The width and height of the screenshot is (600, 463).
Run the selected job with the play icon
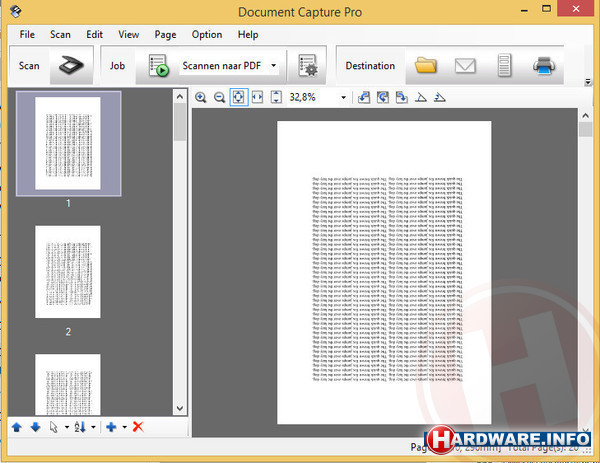click(x=158, y=65)
